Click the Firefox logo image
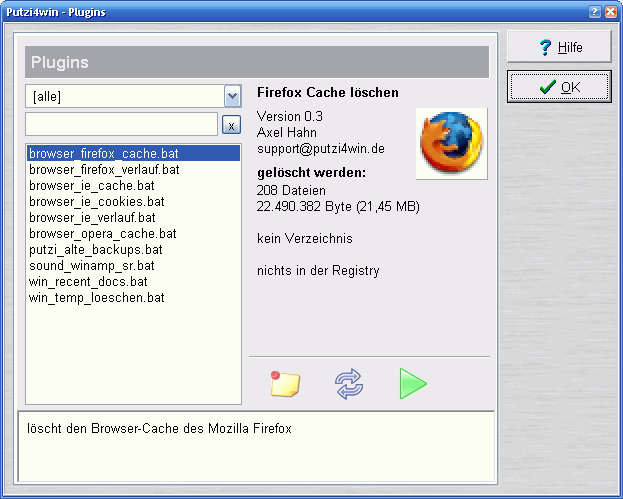 pyautogui.click(x=452, y=144)
